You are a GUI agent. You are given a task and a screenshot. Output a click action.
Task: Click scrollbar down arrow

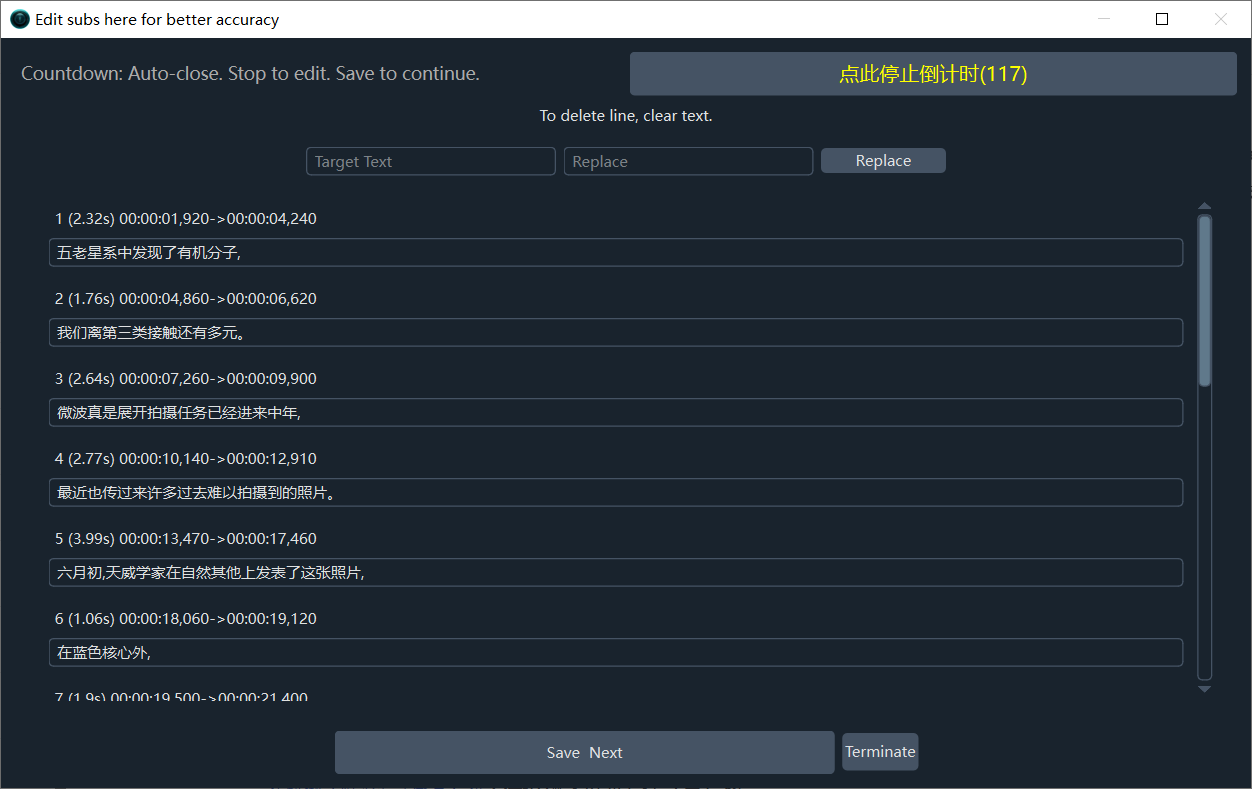pyautogui.click(x=1204, y=689)
